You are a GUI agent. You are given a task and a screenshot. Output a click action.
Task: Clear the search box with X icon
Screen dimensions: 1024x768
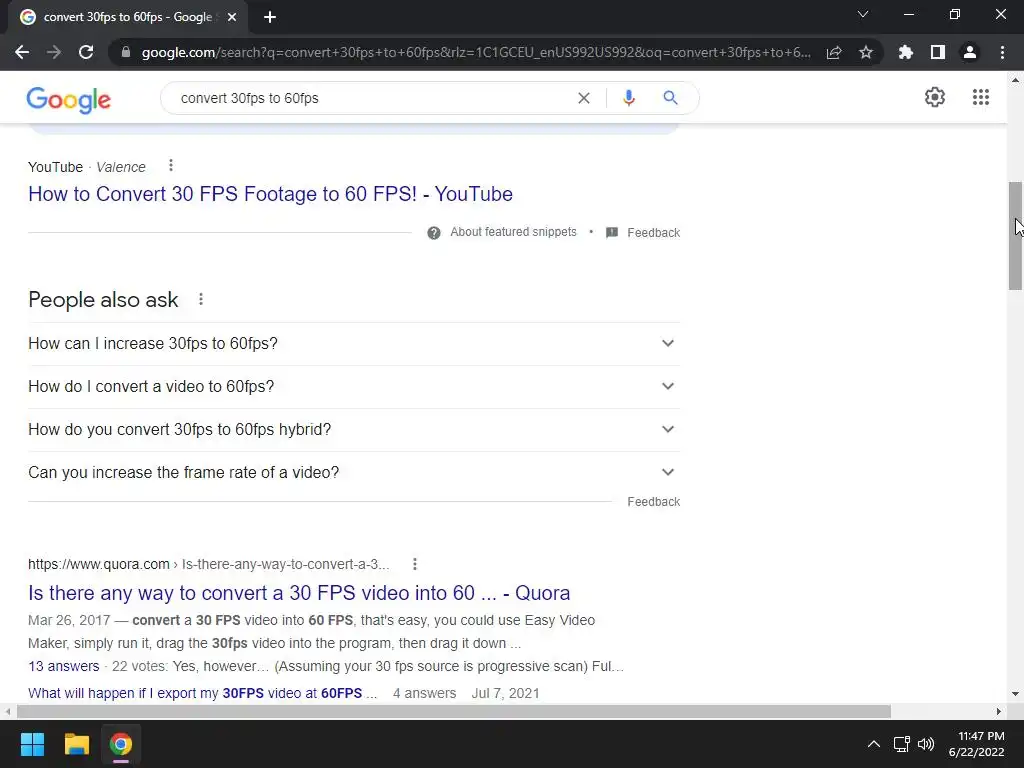click(584, 98)
